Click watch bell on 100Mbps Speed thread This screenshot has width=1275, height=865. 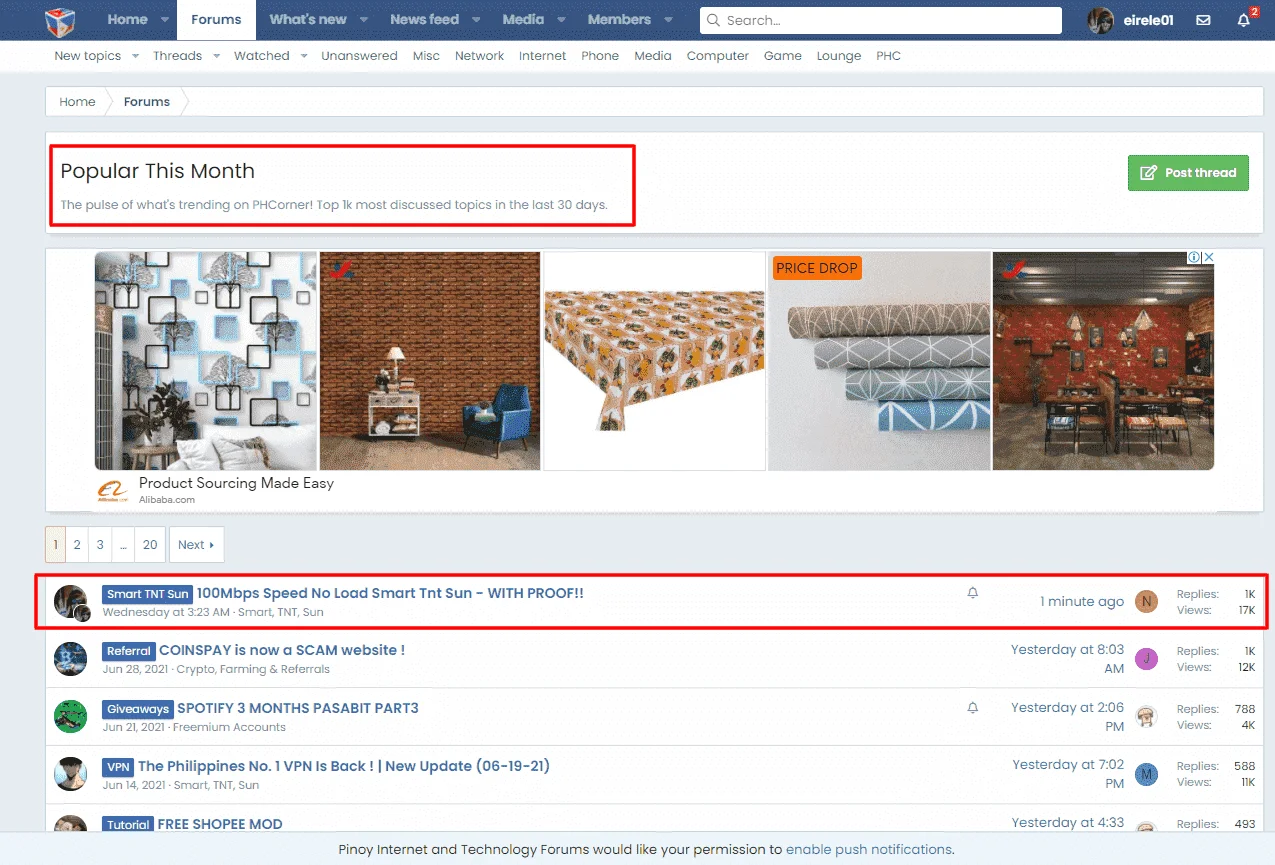pos(973,593)
